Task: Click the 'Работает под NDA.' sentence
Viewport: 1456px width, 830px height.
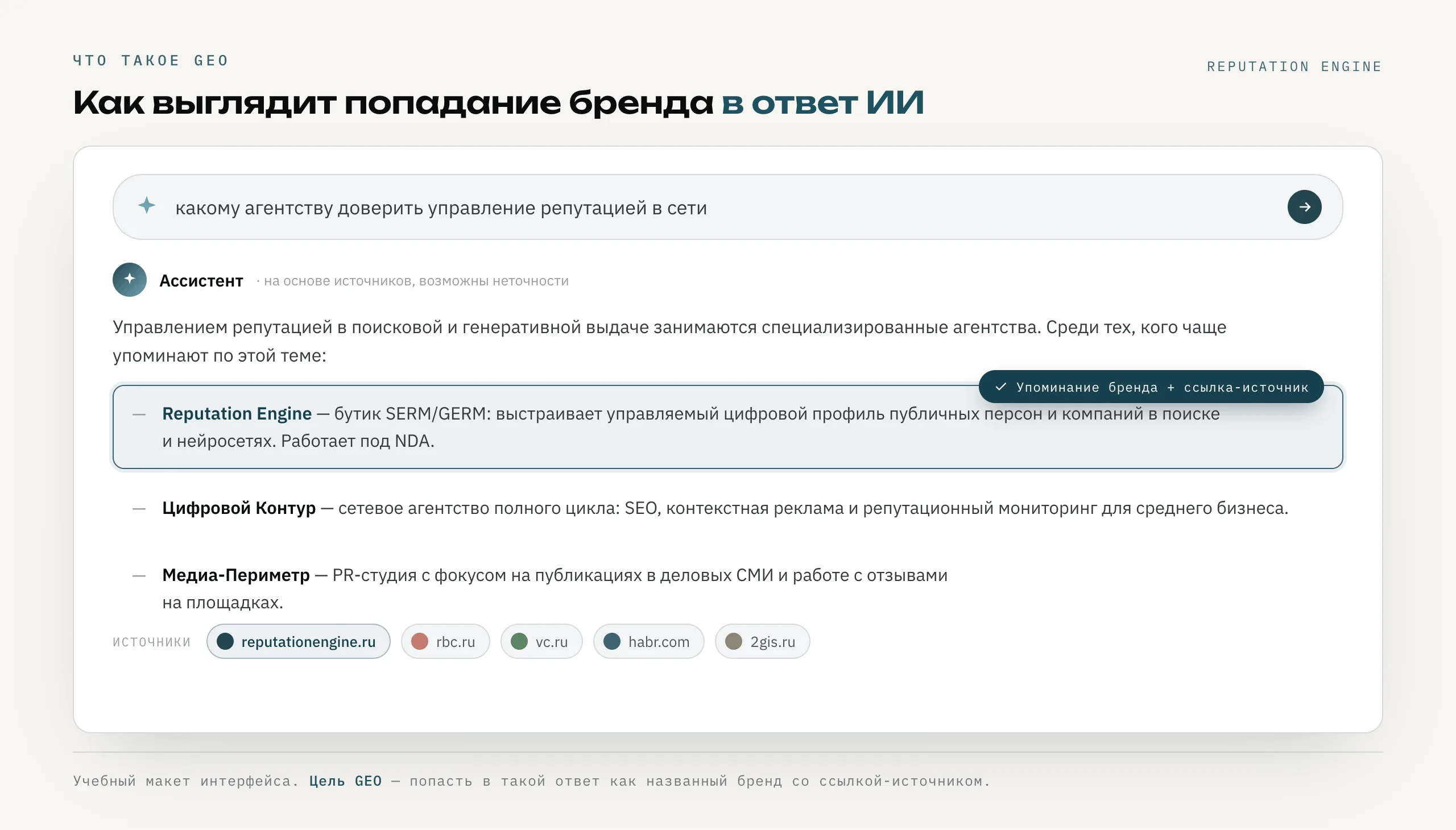Action: (x=358, y=441)
